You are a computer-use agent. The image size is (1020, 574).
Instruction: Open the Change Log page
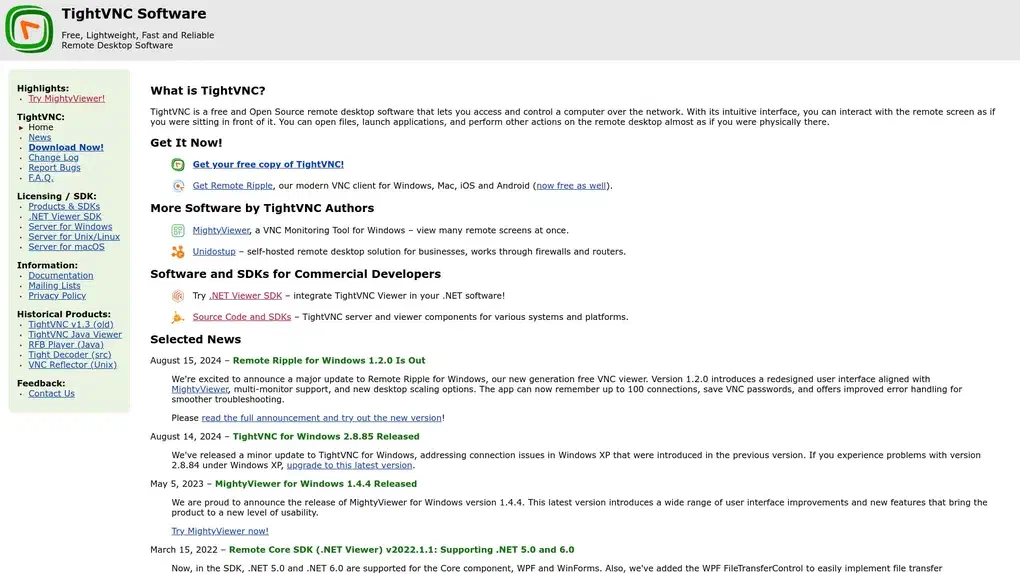coord(53,157)
